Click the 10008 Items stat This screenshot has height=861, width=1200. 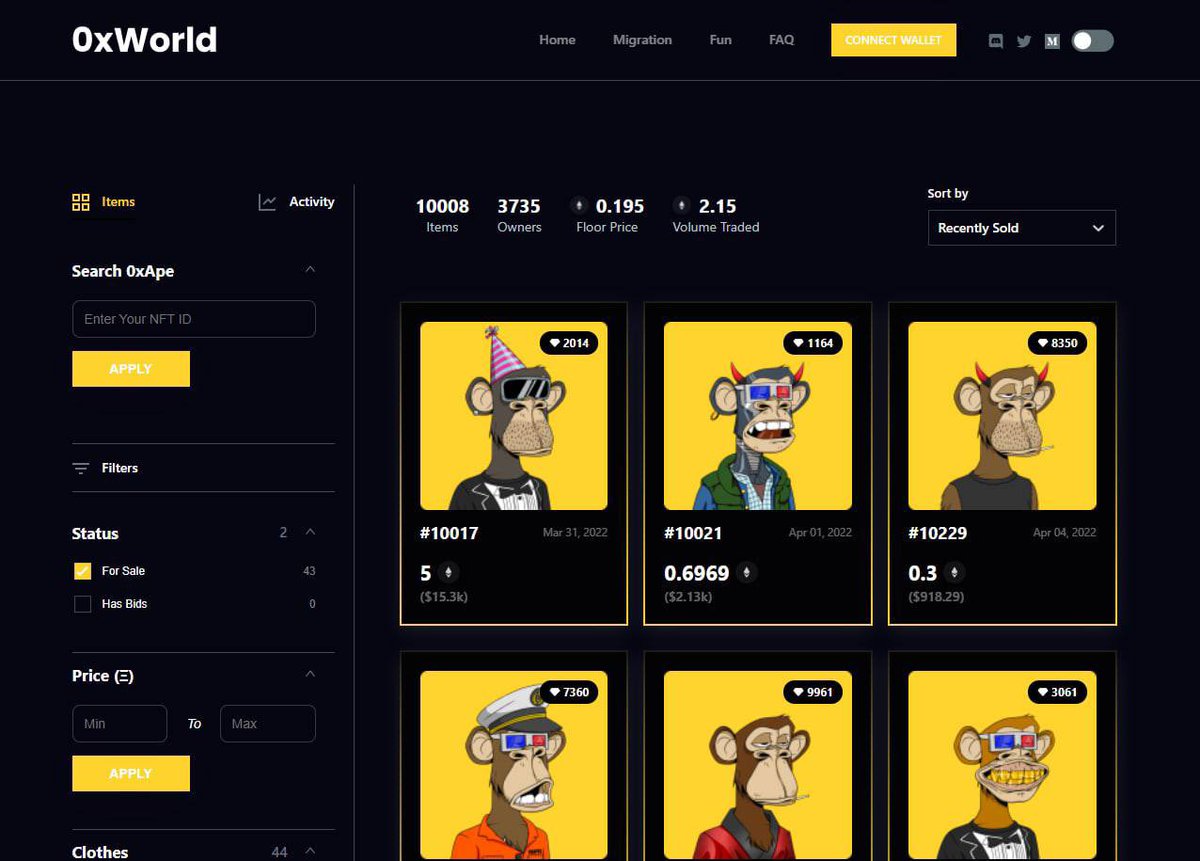pyautogui.click(x=442, y=215)
